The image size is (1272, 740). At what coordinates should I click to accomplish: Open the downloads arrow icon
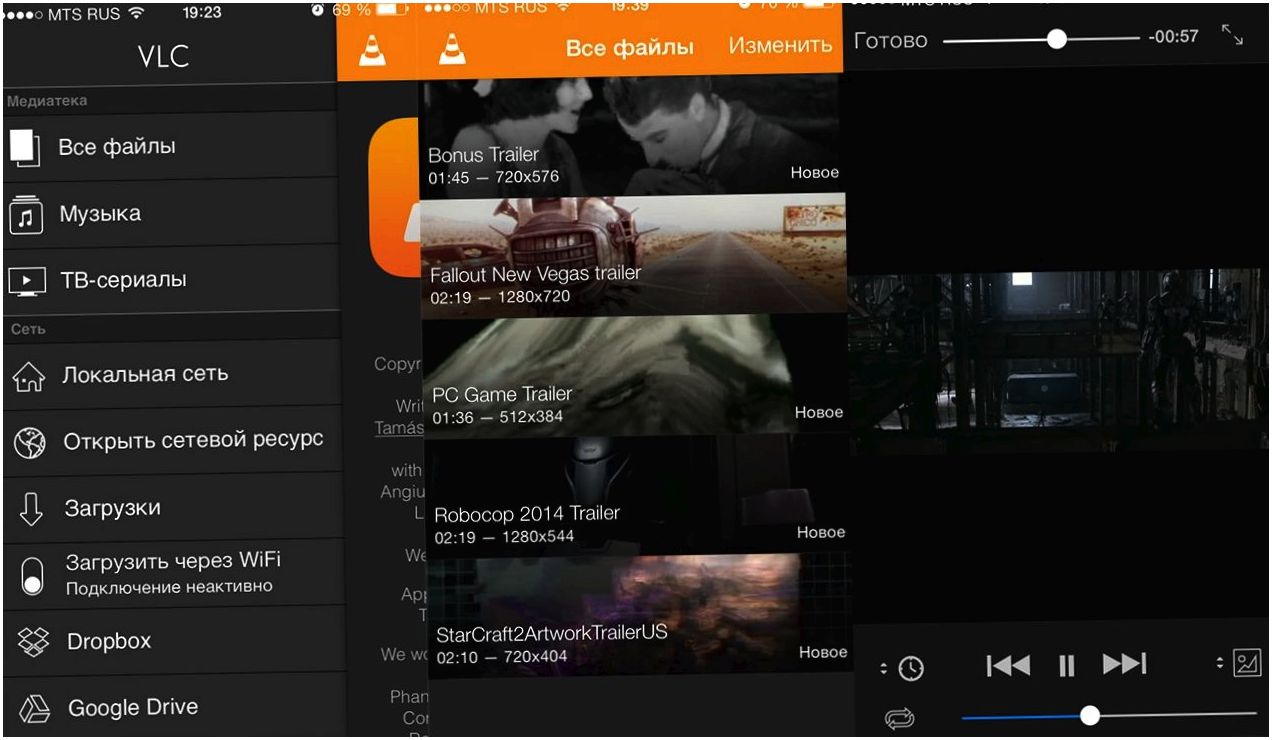click(x=31, y=509)
